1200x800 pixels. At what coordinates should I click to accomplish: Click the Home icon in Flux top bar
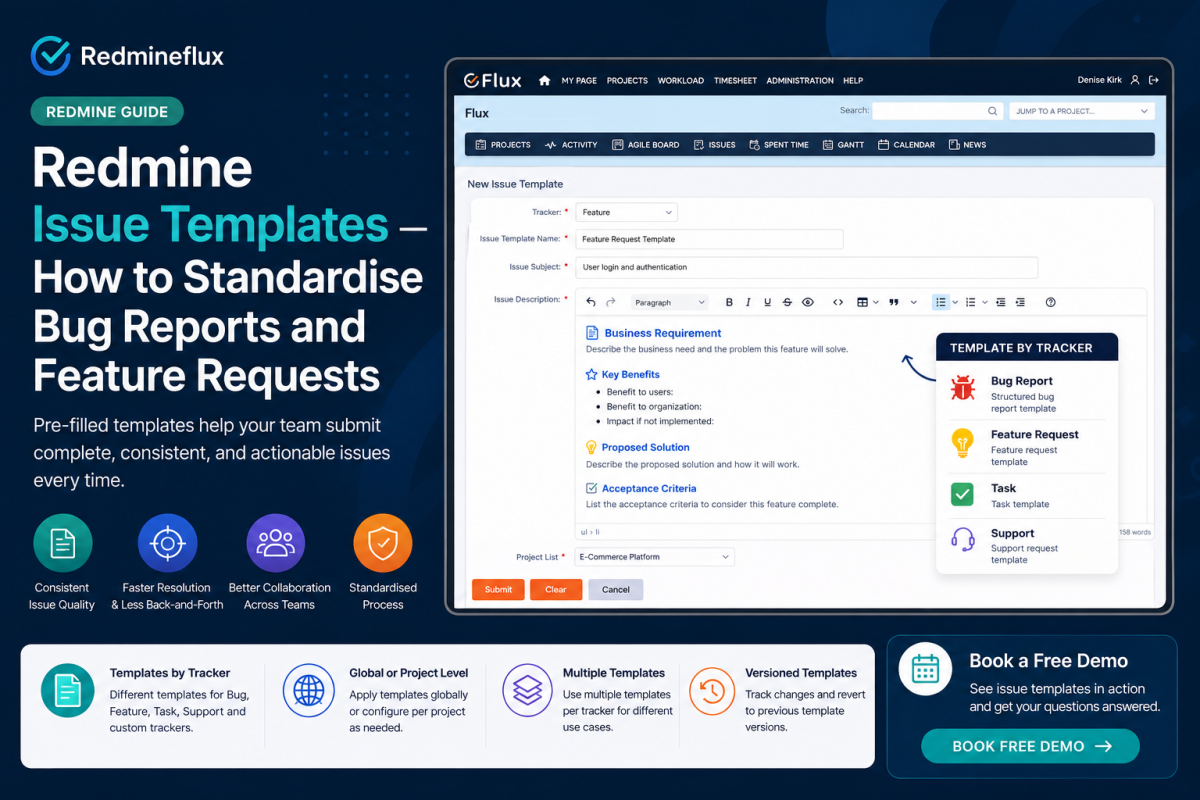[x=545, y=80]
